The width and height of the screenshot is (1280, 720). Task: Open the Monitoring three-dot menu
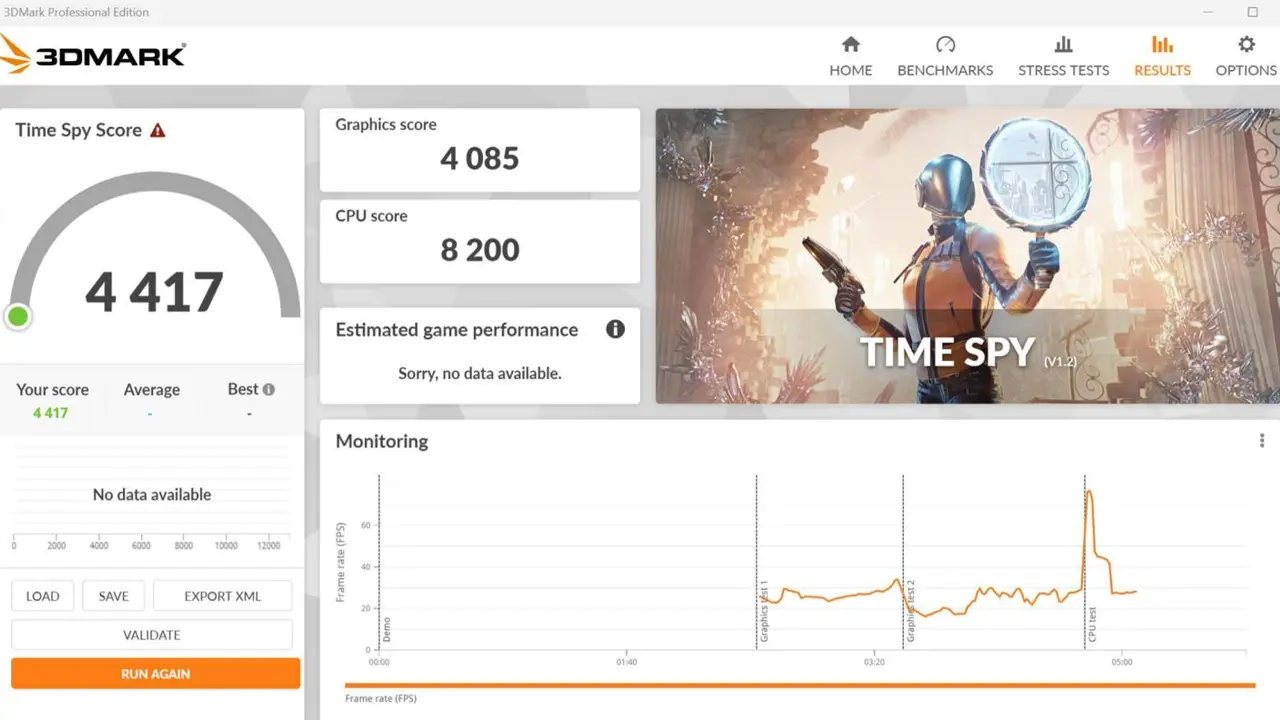coord(1262,441)
